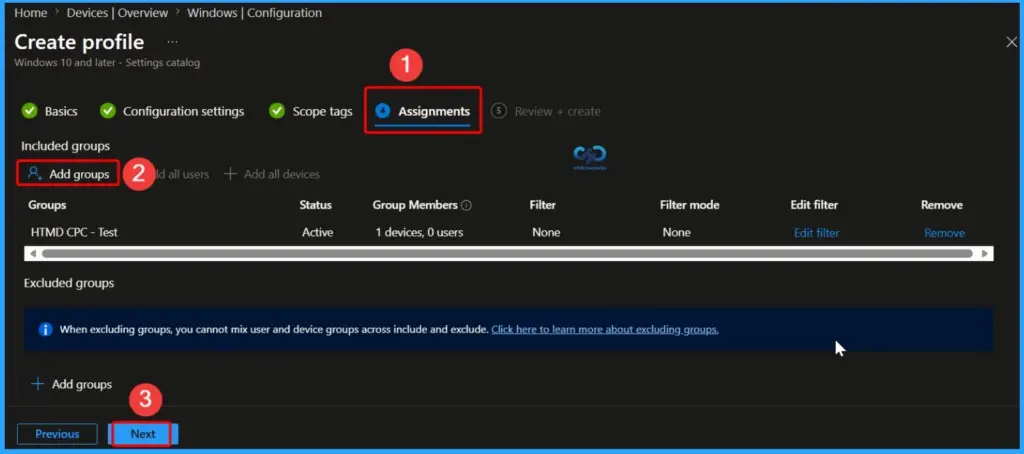The image size is (1024, 454).
Task: Click the green check icon beside Basics
Action: [x=29, y=111]
